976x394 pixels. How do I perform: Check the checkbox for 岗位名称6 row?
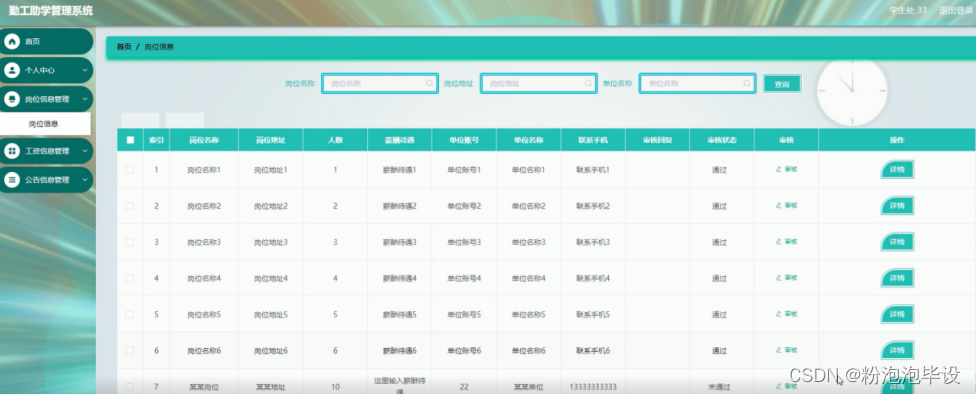129,350
